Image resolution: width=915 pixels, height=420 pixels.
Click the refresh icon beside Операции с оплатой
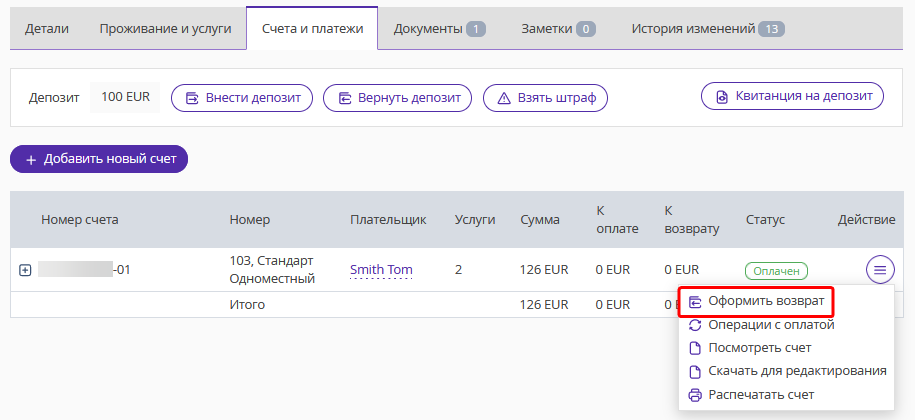point(695,325)
